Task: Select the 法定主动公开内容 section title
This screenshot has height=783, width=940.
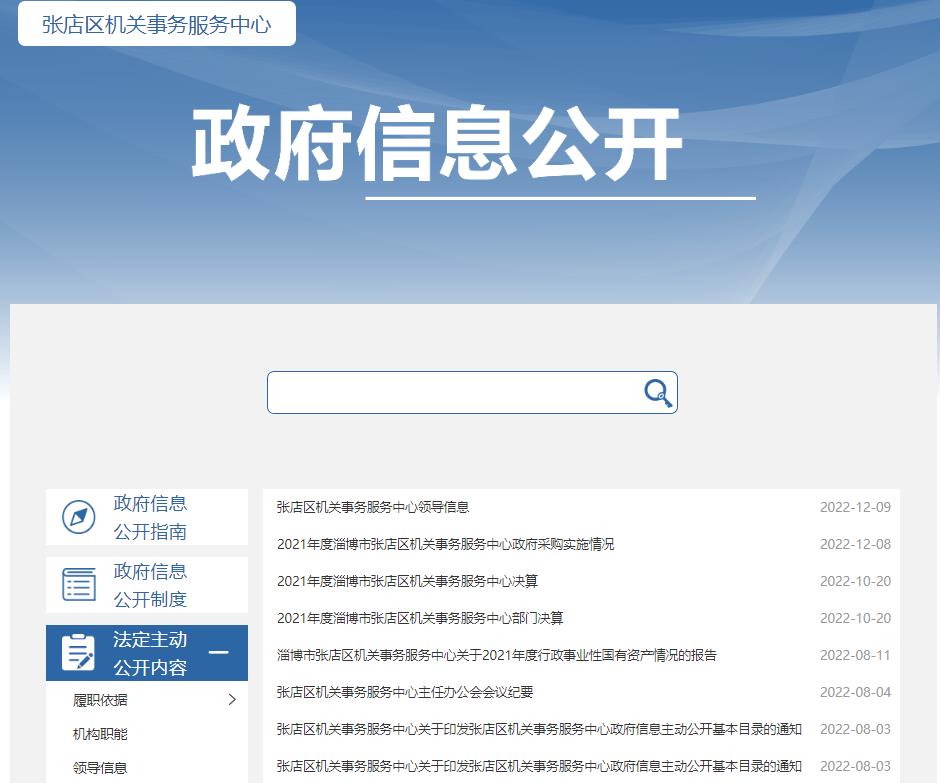Action: coord(150,653)
